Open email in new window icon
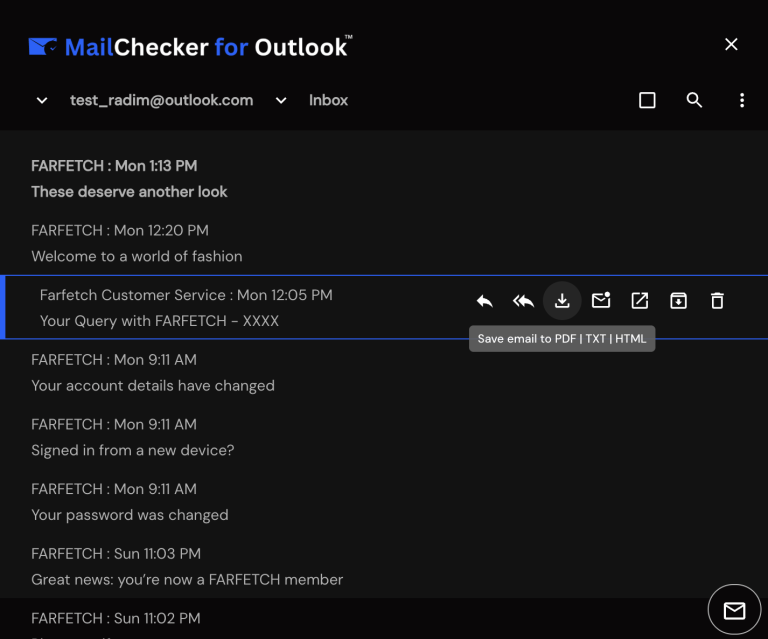 640,301
